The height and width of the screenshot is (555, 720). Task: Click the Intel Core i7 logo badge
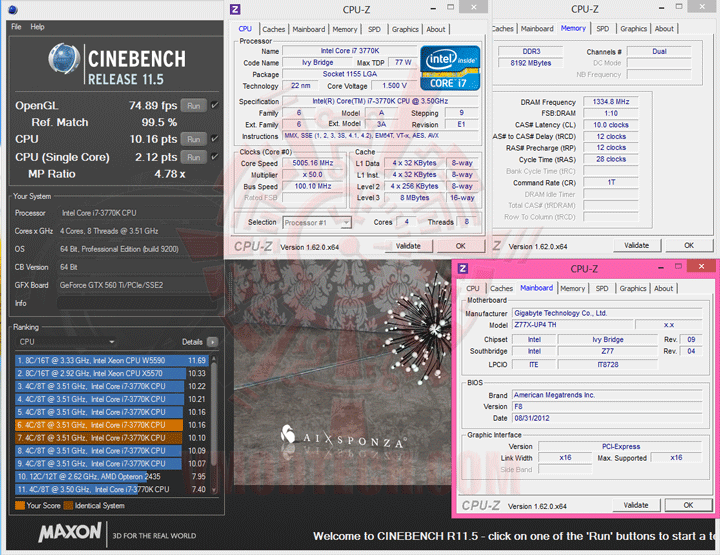[x=450, y=68]
